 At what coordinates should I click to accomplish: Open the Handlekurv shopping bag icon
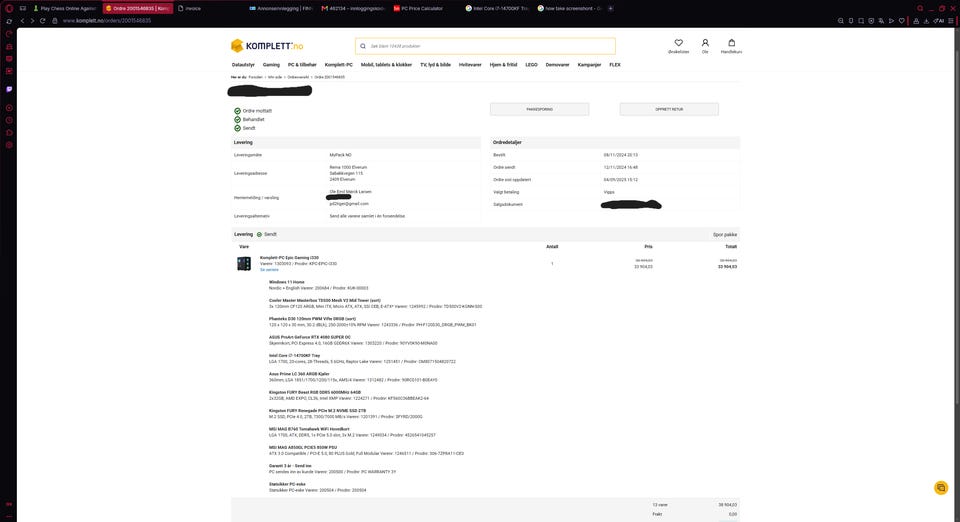732,43
